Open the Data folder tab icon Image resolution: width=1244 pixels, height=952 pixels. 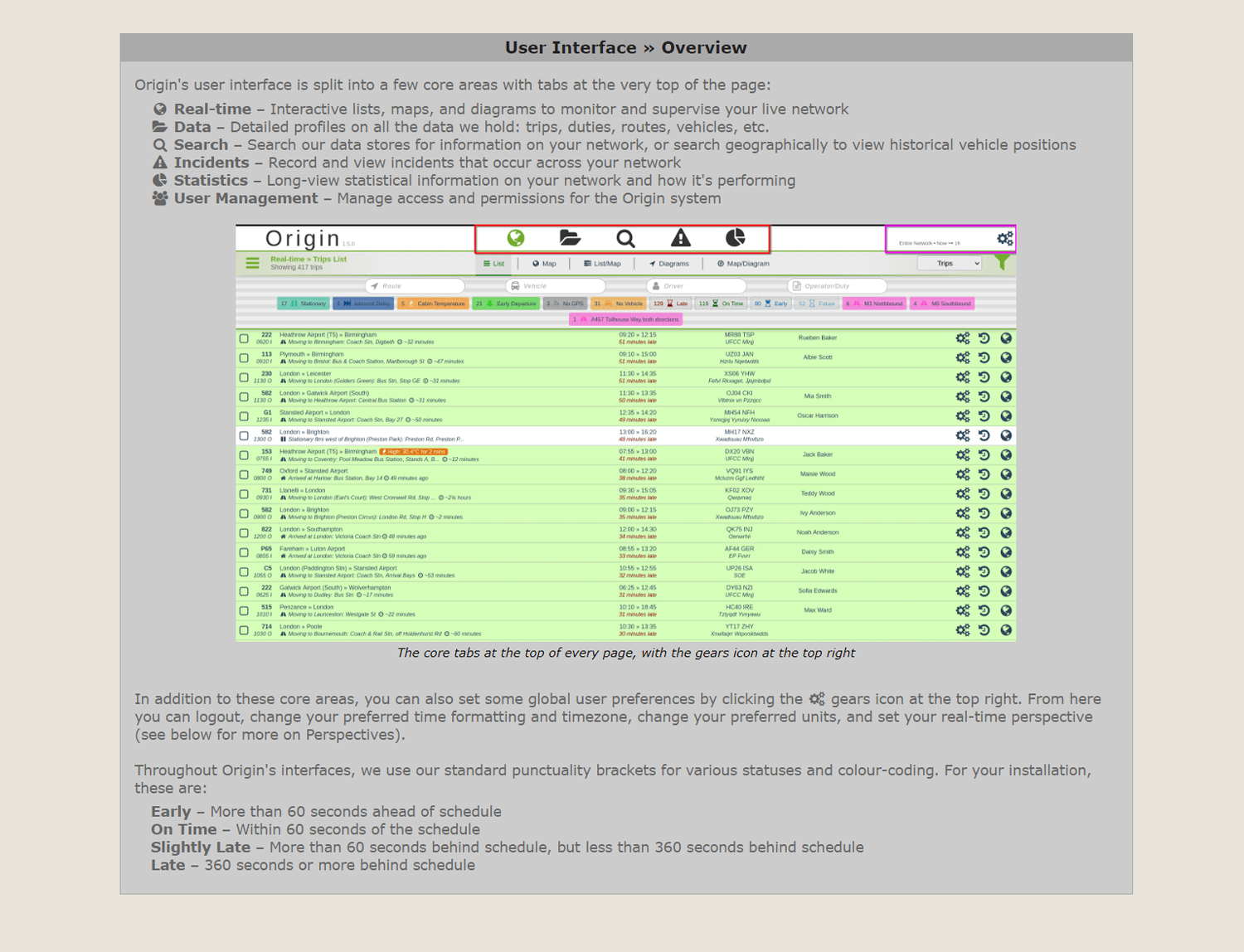(570, 239)
